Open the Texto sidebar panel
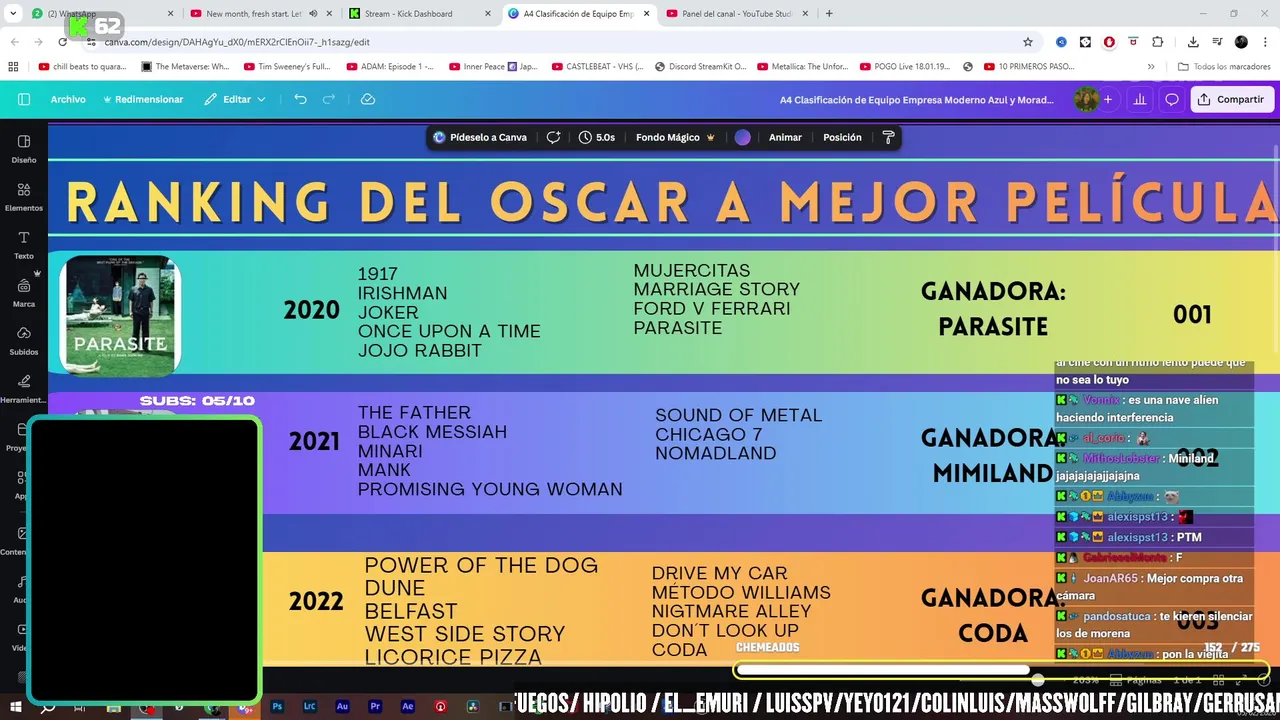Image resolution: width=1280 pixels, height=720 pixels. (x=24, y=244)
